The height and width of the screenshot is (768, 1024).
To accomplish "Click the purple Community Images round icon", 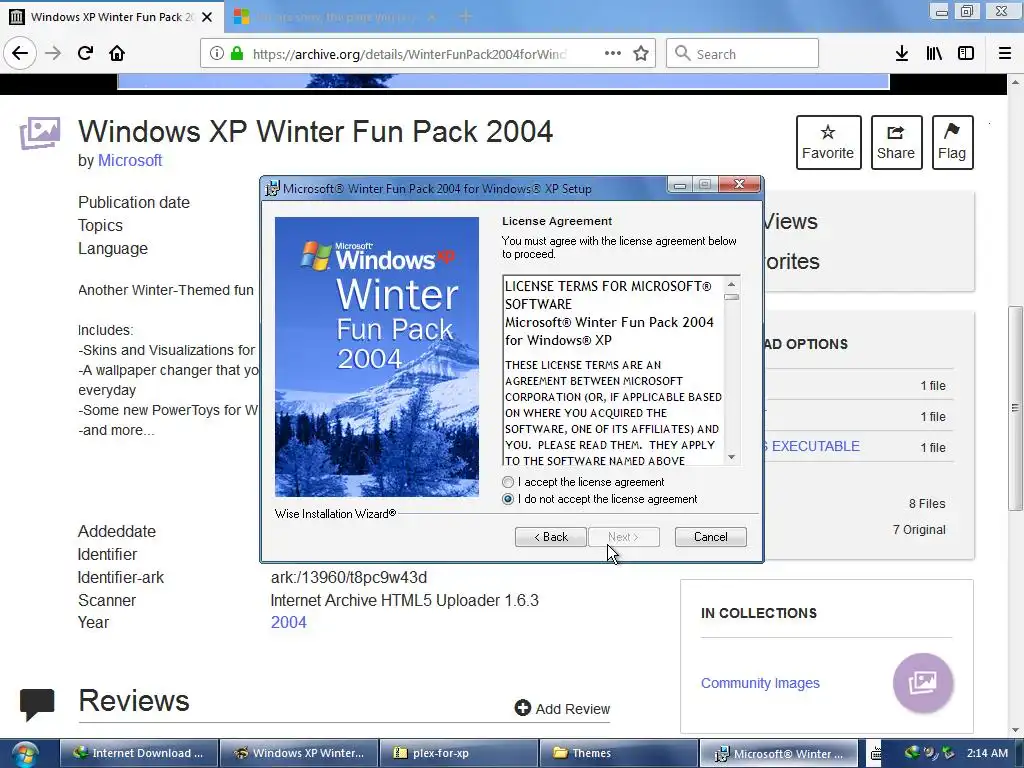I will click(923, 683).
